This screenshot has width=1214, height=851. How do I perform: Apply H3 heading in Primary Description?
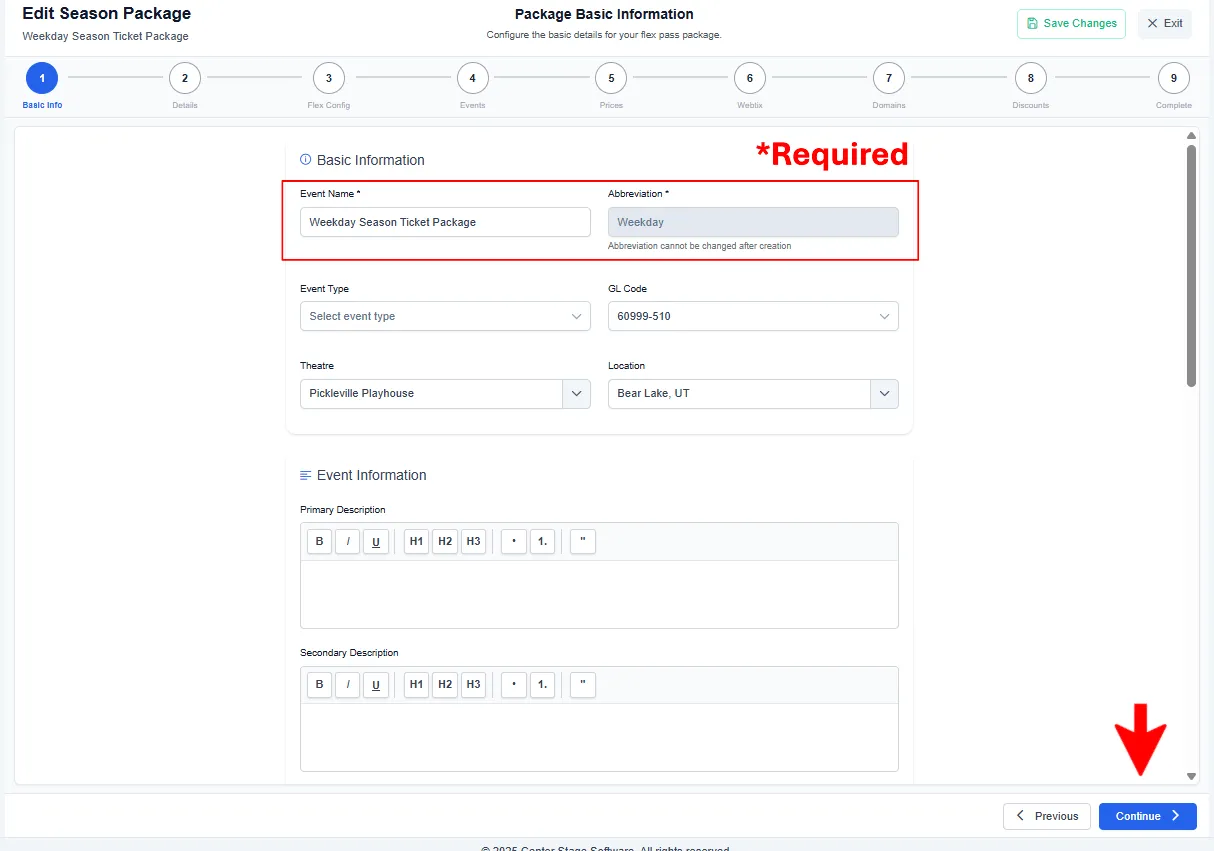coord(474,542)
